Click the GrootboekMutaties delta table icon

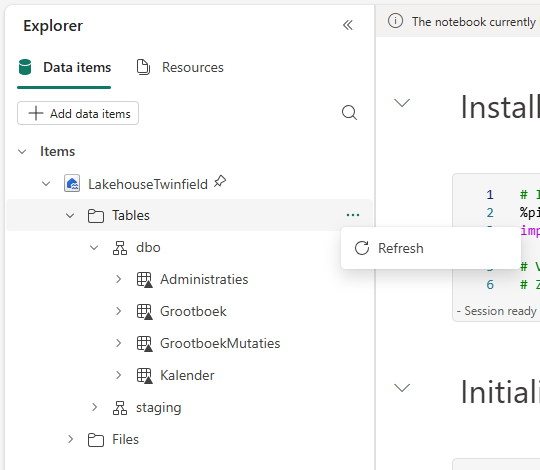pos(145,344)
